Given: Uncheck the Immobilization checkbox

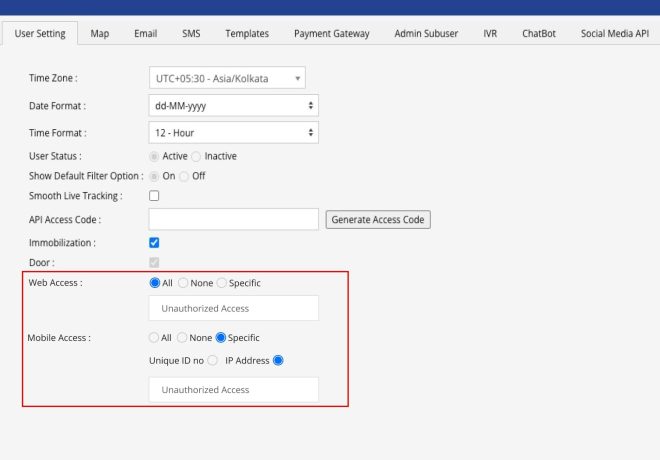Looking at the screenshot, I should (x=154, y=242).
